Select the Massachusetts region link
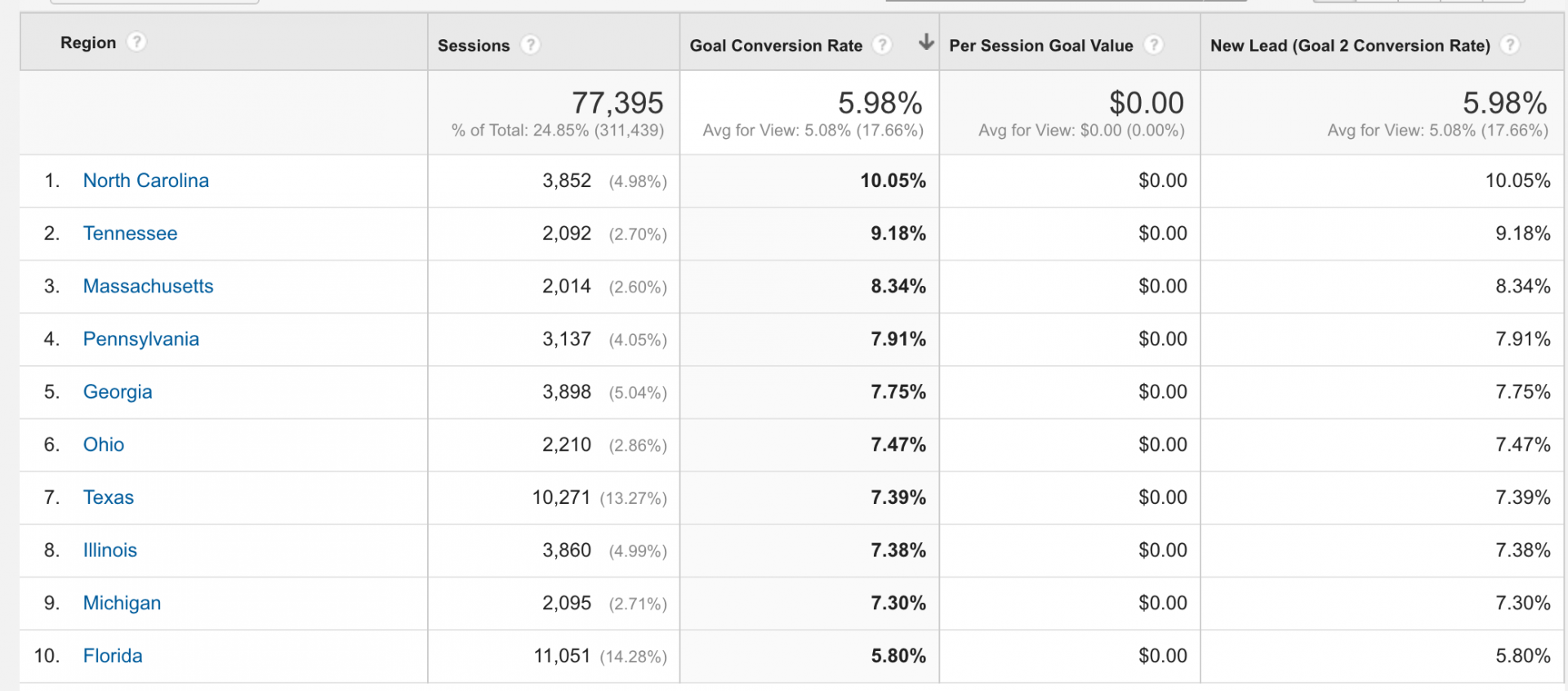Image resolution: width=1568 pixels, height=691 pixels. pyautogui.click(x=148, y=286)
